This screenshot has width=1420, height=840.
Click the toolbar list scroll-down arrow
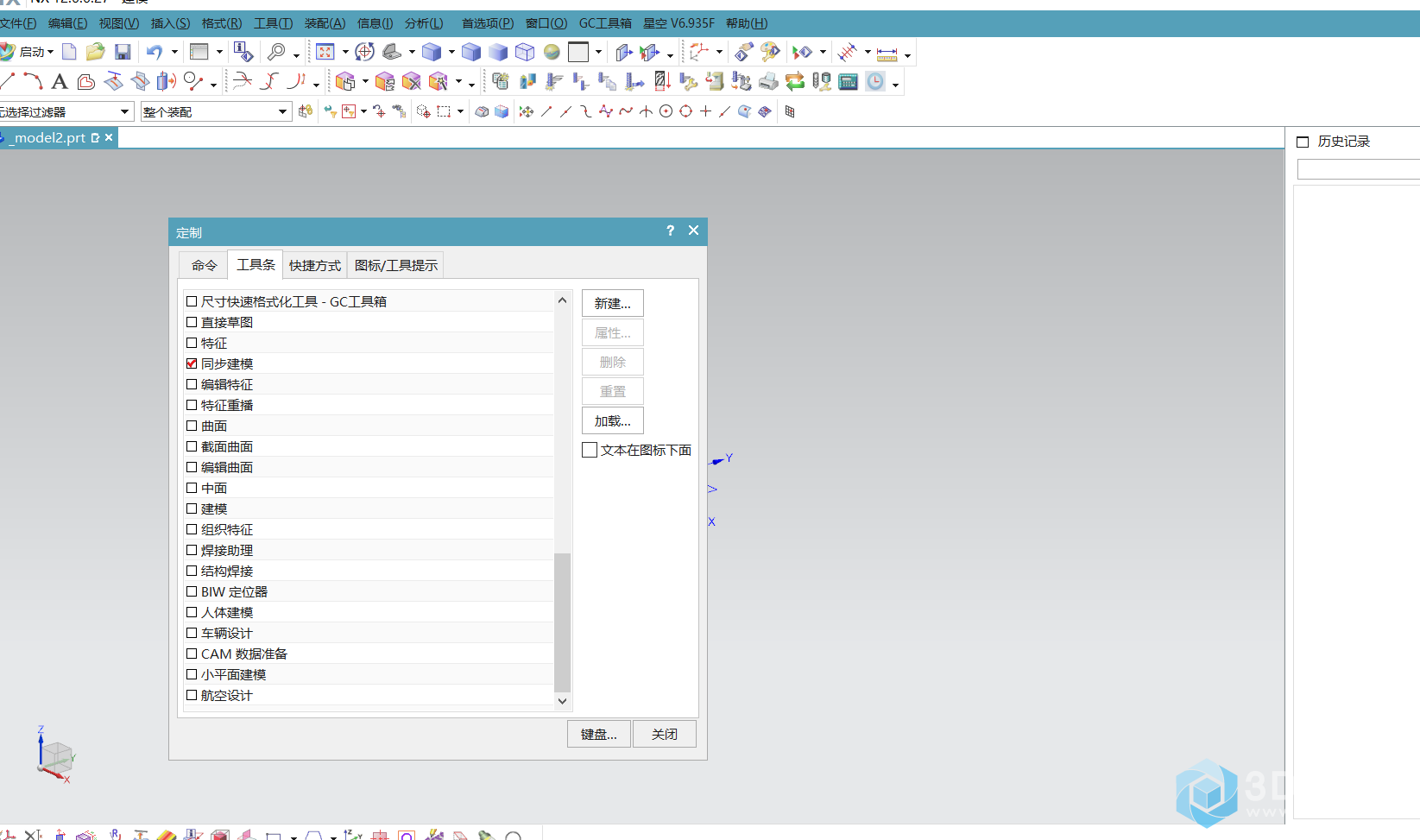563,701
